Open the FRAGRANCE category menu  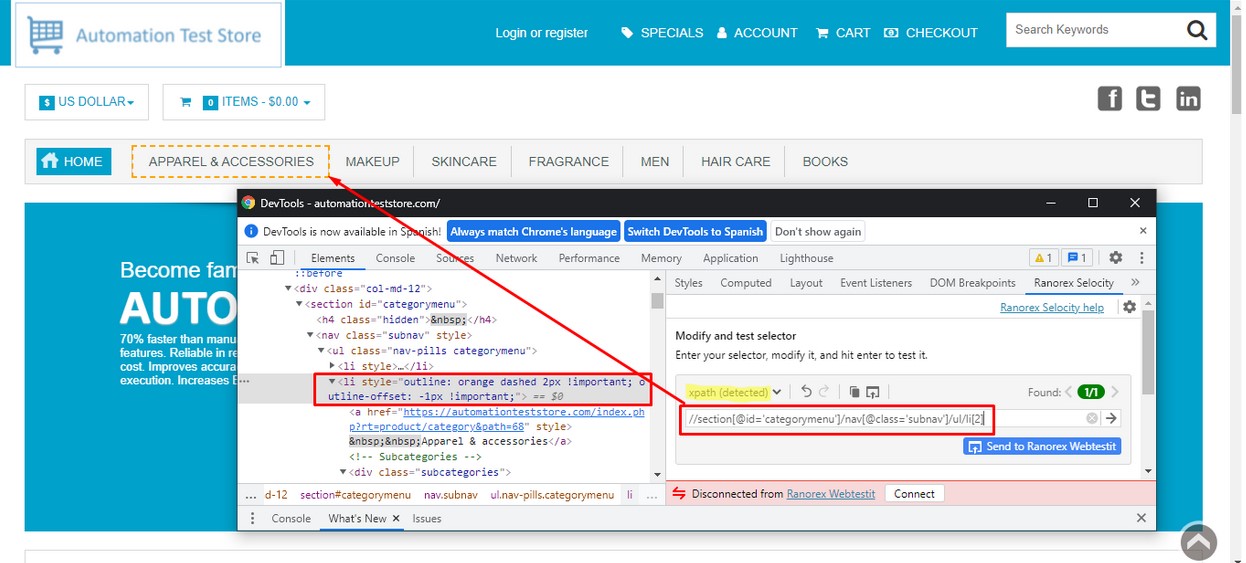569,161
